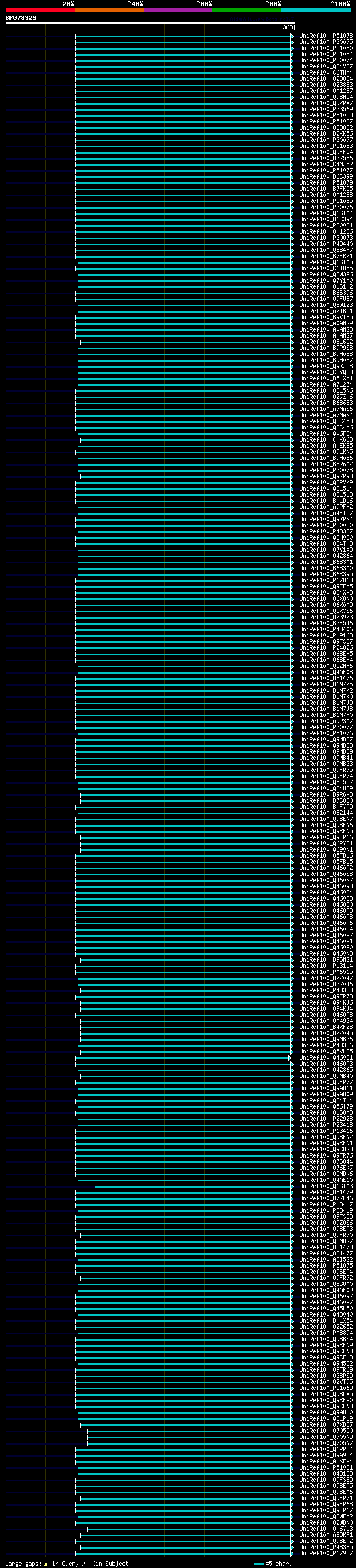Select the query name BP078323
356x1568 pixels.
21,18
